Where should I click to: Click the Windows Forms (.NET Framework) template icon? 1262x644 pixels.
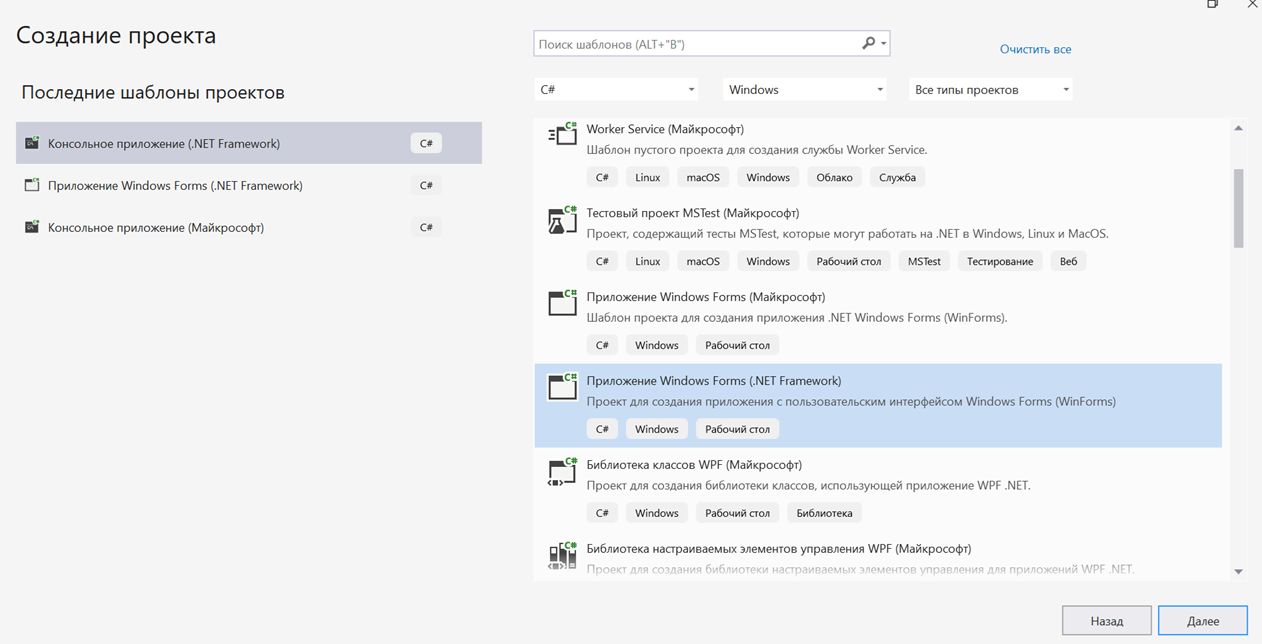(562, 387)
